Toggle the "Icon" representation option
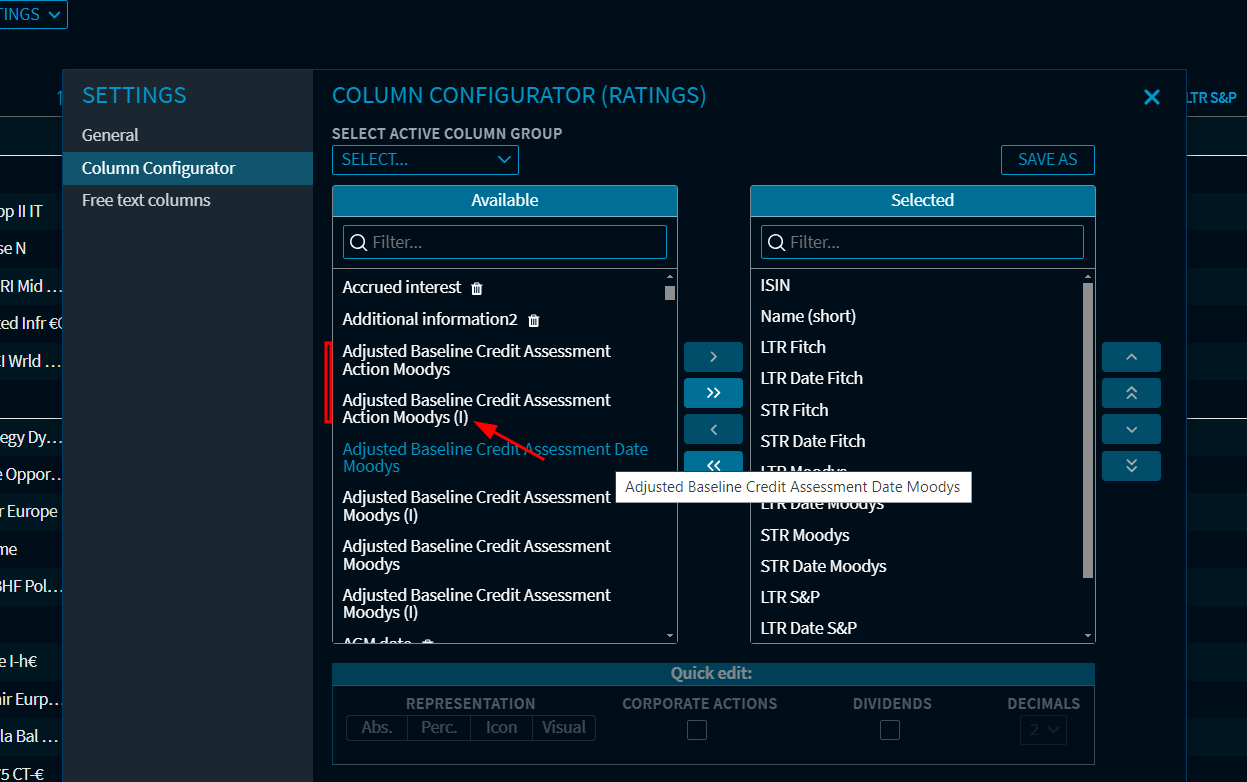This screenshot has height=782, width=1247. (x=501, y=728)
